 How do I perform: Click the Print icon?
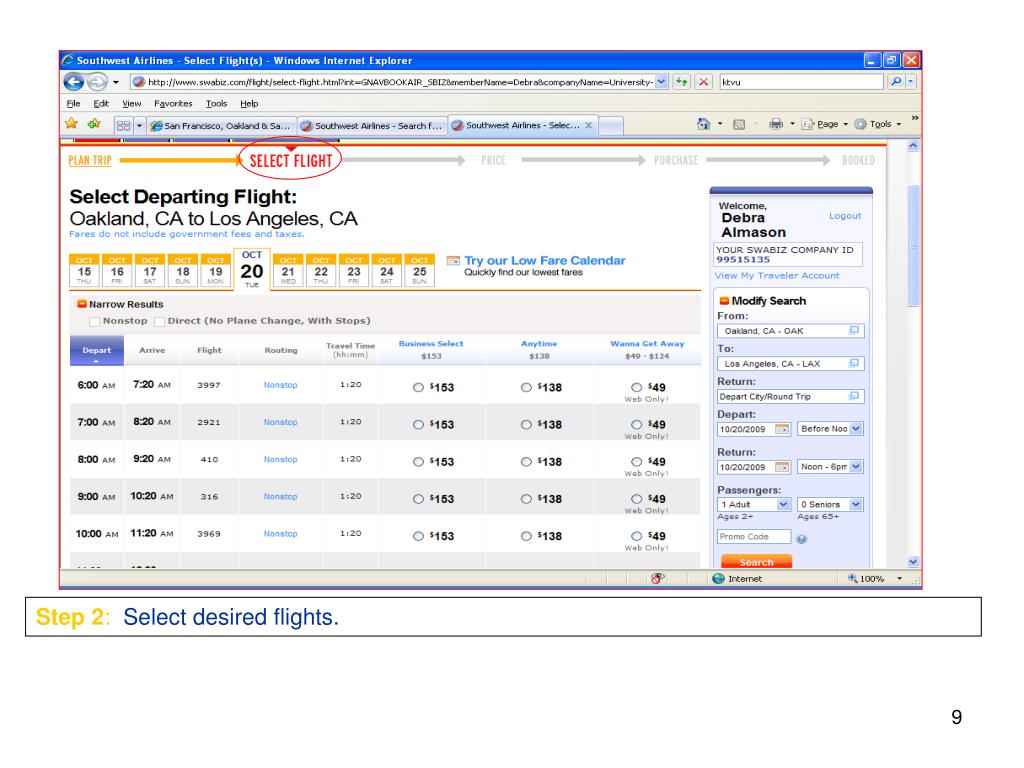coord(776,123)
